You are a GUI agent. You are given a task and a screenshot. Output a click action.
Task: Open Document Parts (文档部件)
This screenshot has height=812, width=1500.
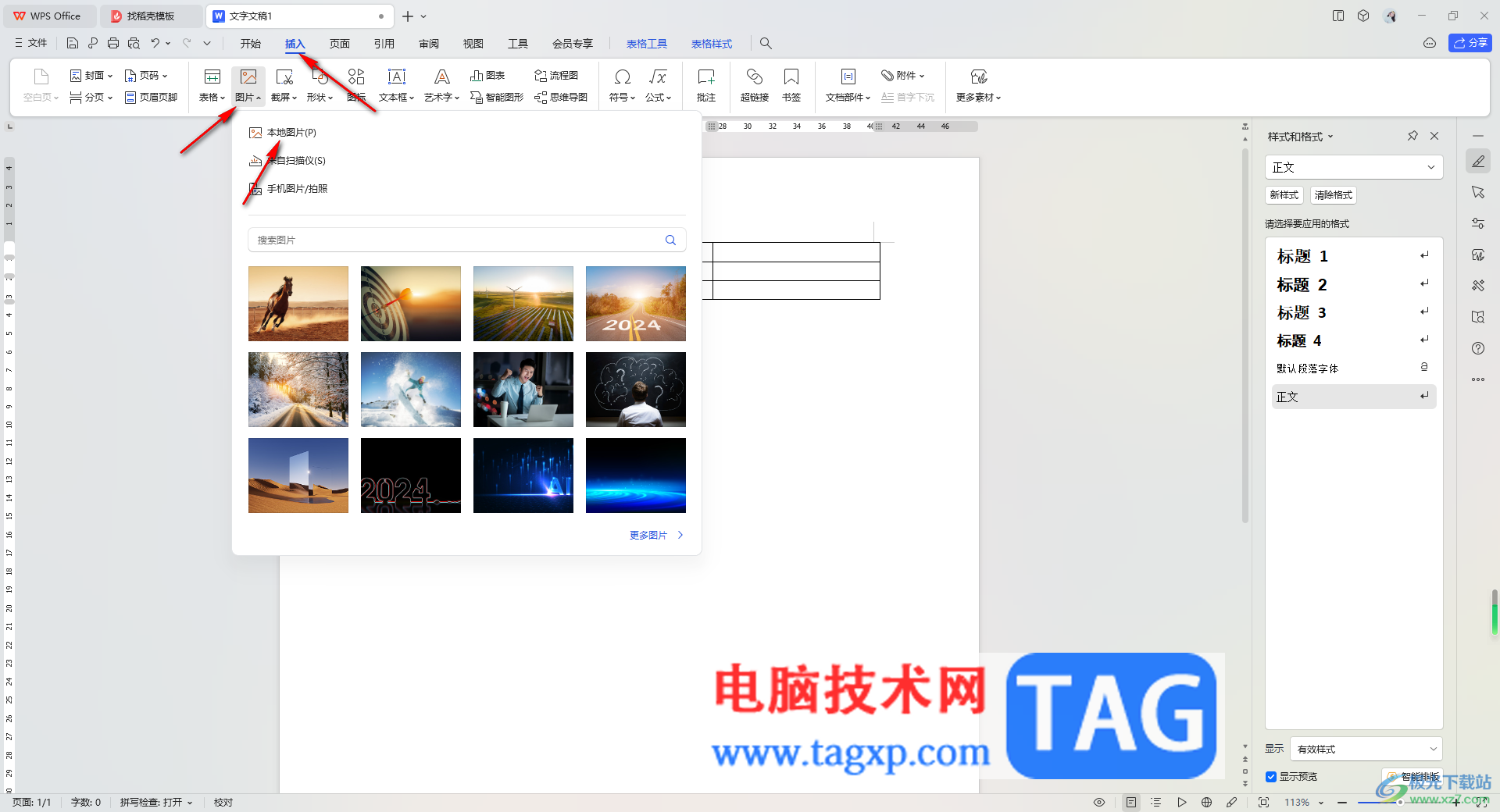(848, 86)
